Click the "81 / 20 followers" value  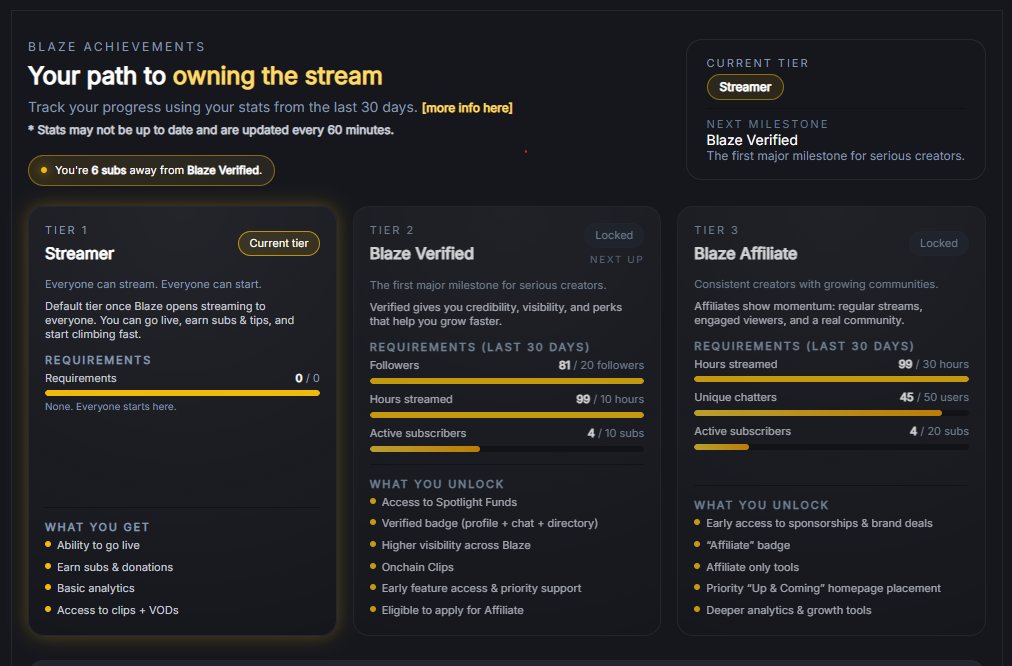click(x=601, y=365)
